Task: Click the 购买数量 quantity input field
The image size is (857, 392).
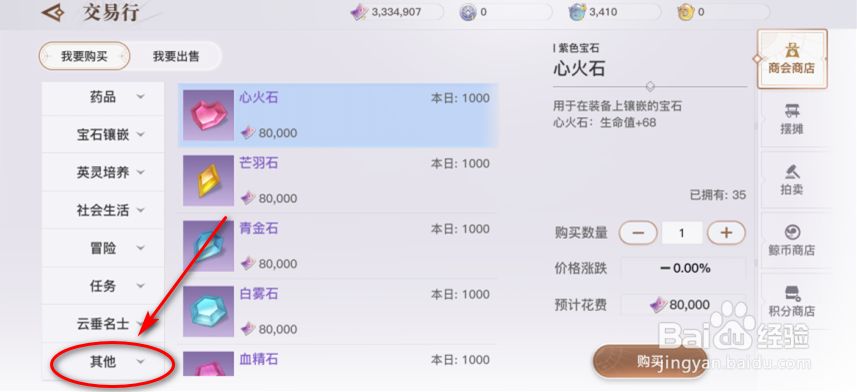Action: click(682, 233)
